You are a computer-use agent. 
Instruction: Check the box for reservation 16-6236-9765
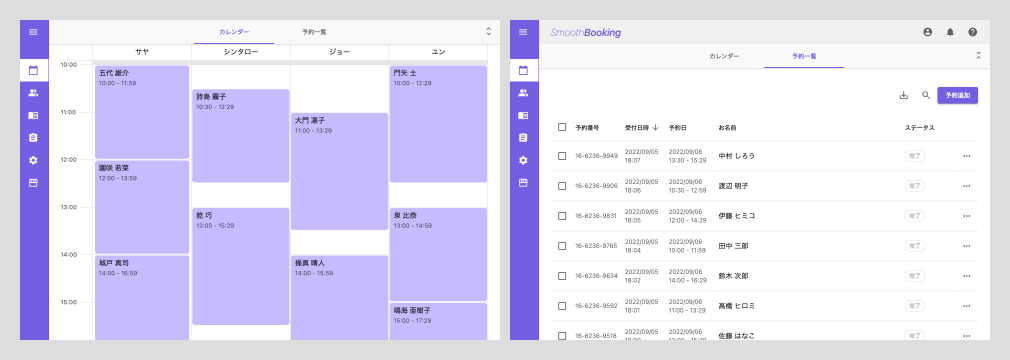[x=562, y=246]
